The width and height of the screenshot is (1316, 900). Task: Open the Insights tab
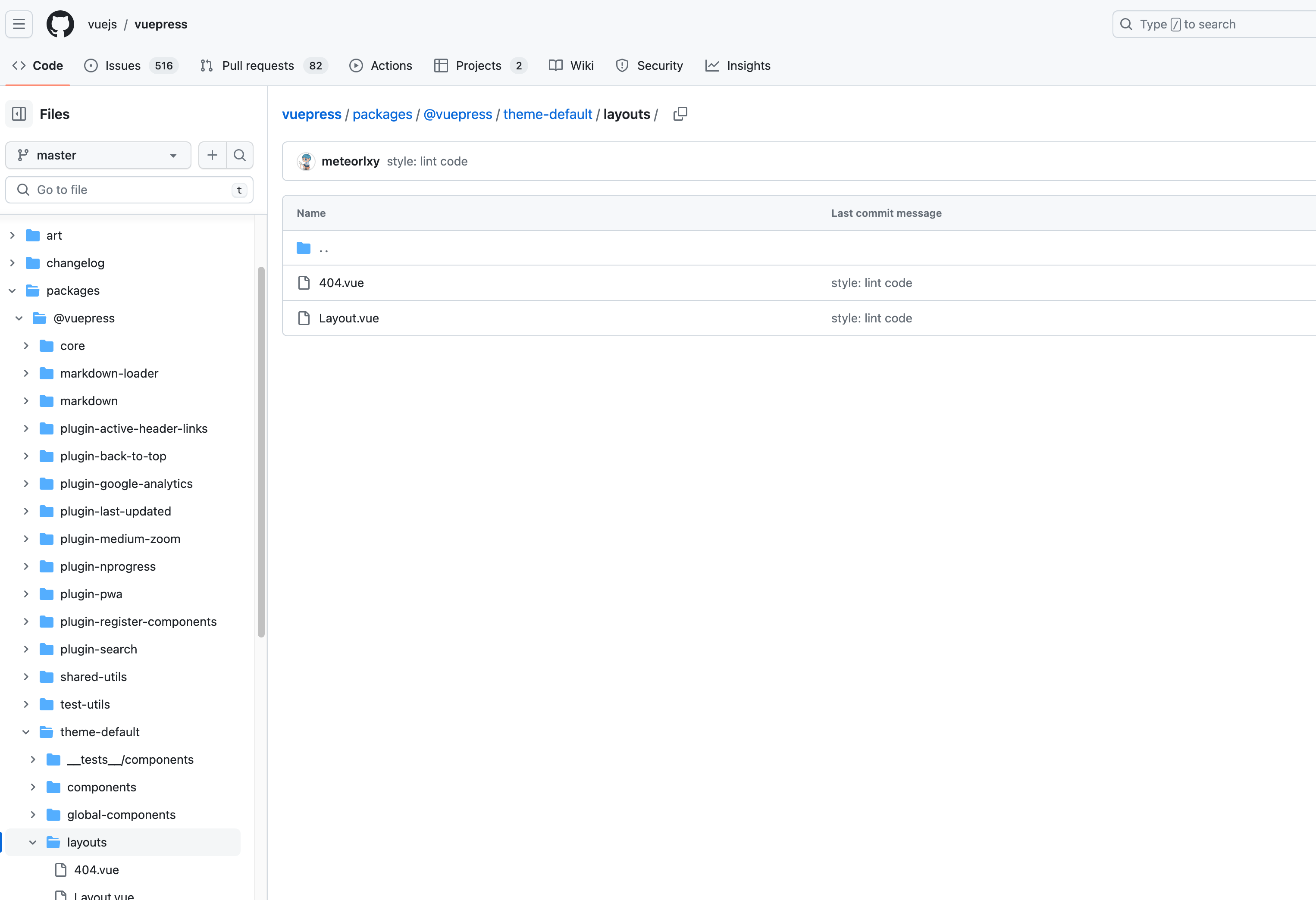point(738,66)
